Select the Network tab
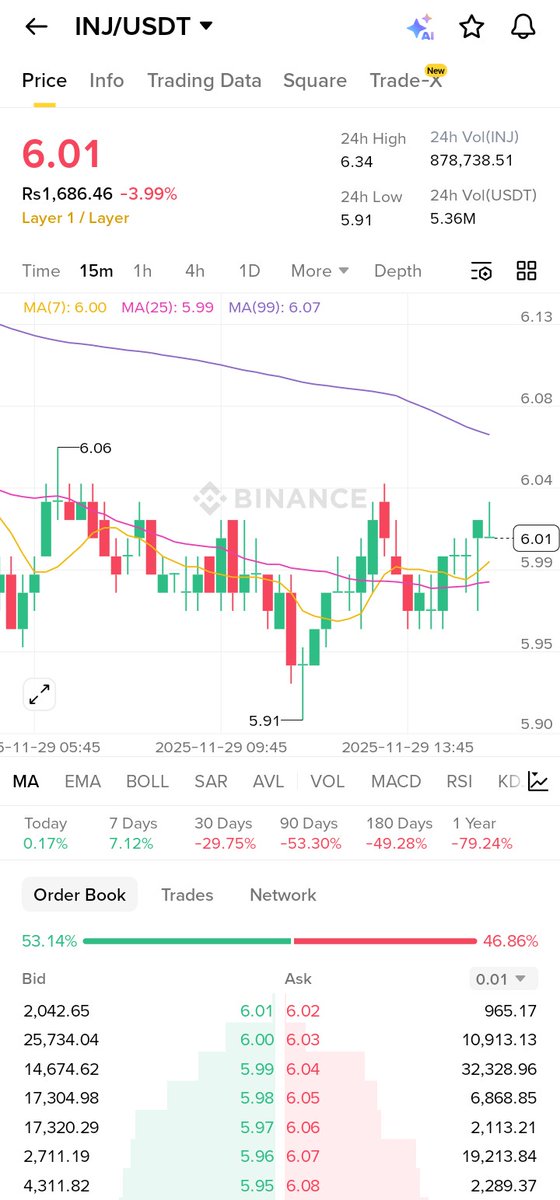 coord(283,895)
